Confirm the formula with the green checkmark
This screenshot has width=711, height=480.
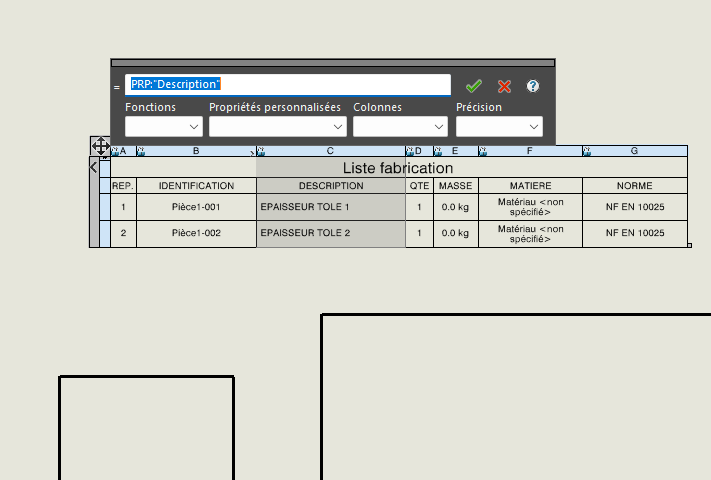474,86
